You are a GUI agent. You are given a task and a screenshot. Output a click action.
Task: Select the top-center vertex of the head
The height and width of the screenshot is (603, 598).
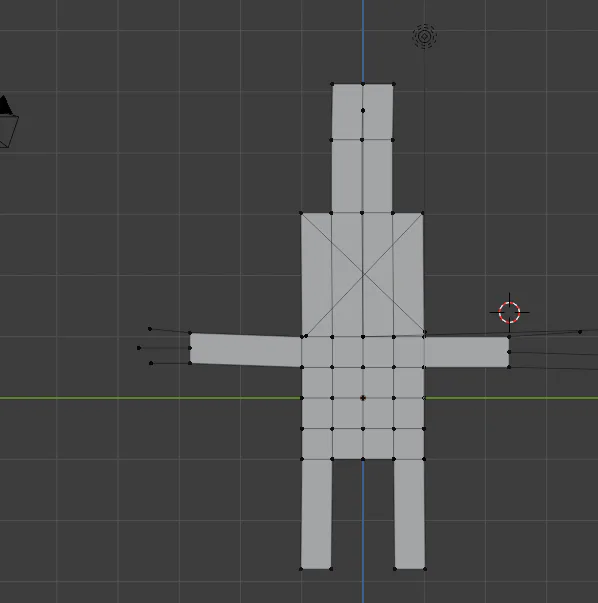coord(363,84)
